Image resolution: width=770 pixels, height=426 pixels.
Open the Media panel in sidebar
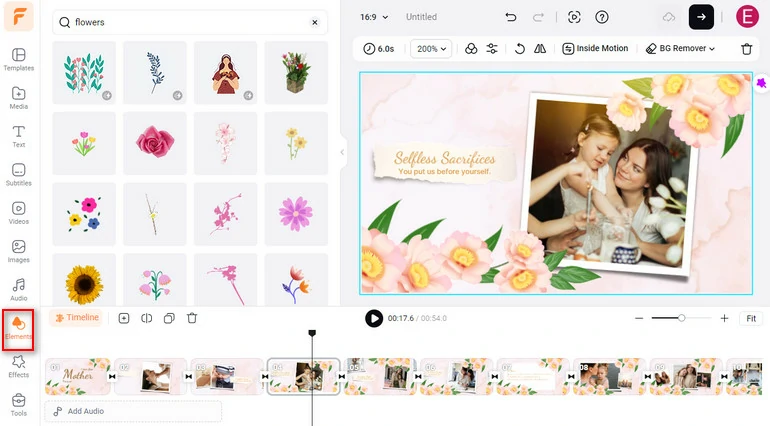click(19, 98)
